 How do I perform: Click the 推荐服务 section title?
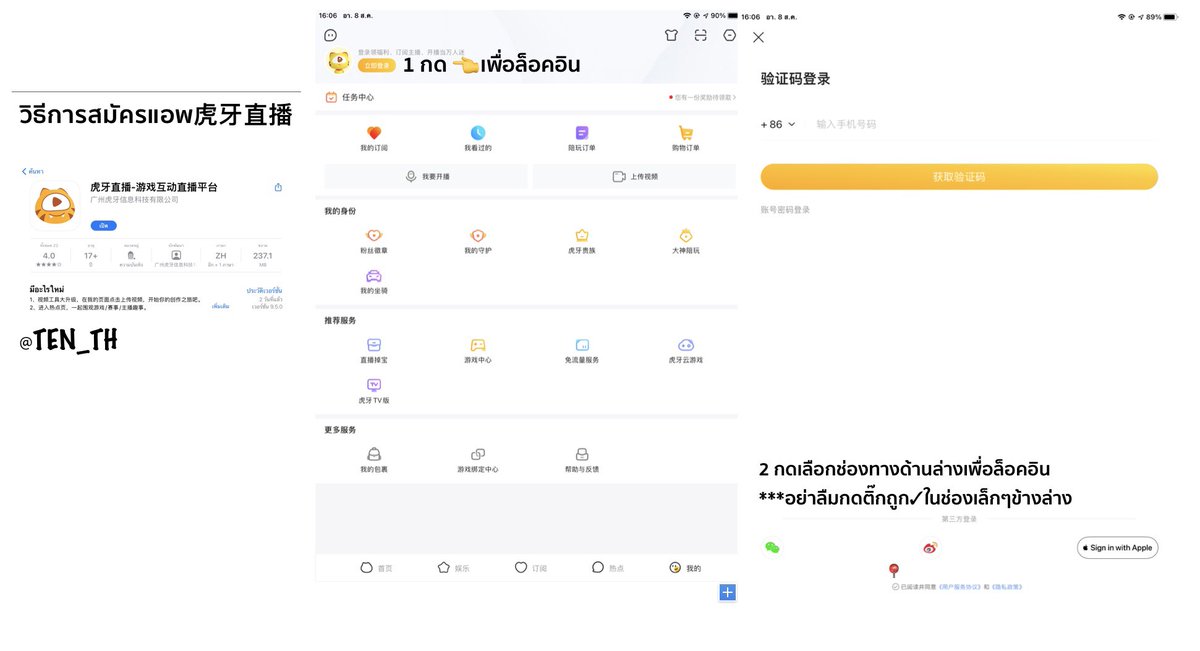[x=339, y=320]
